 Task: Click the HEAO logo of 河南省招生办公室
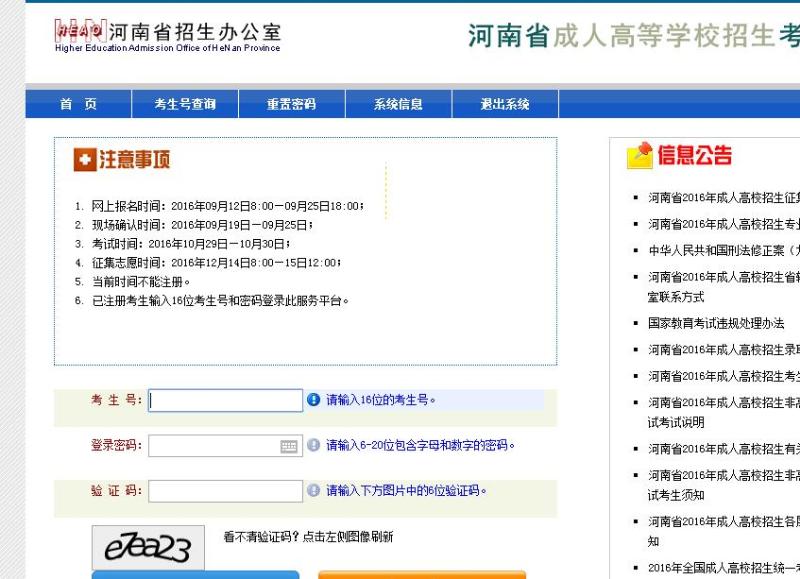80,31
